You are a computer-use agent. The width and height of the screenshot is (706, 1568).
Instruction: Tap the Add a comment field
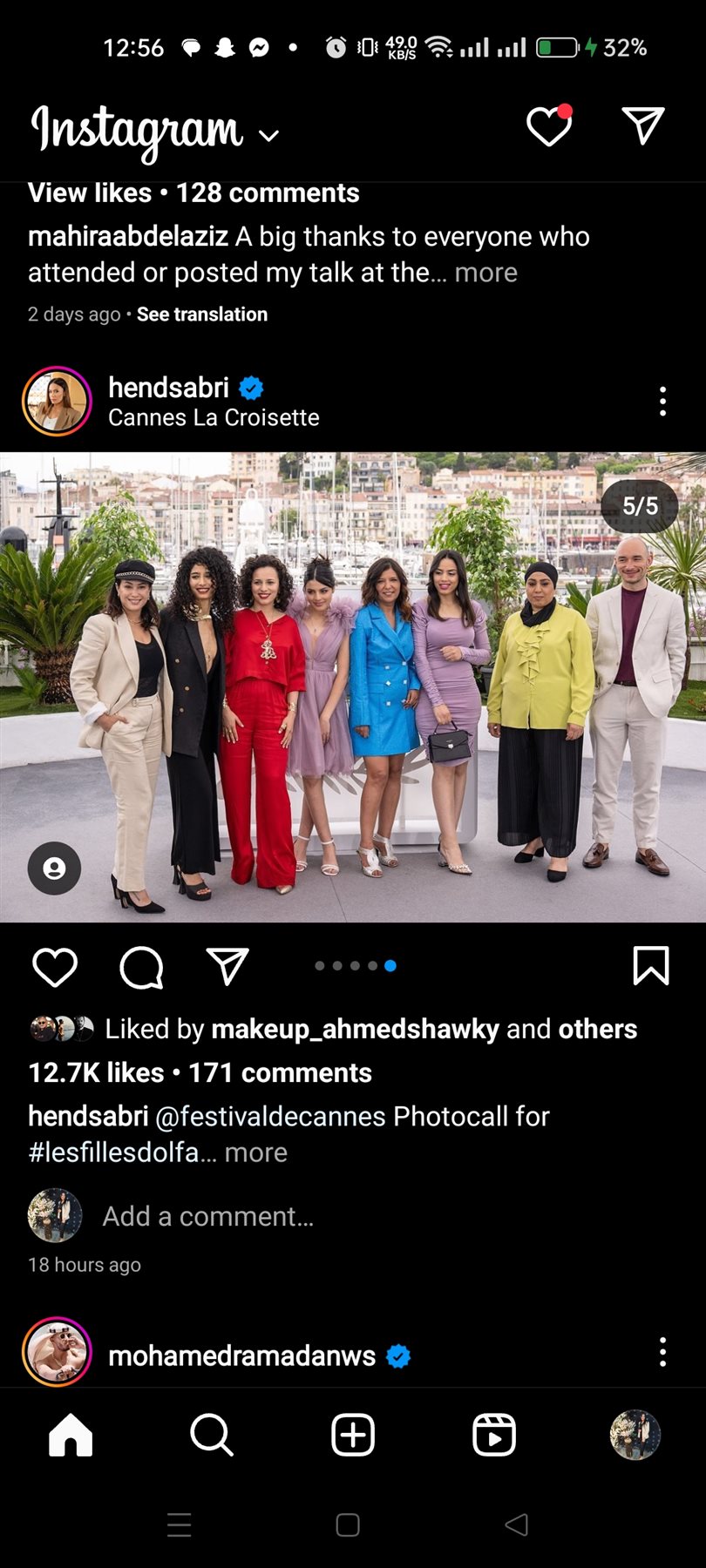208,1216
